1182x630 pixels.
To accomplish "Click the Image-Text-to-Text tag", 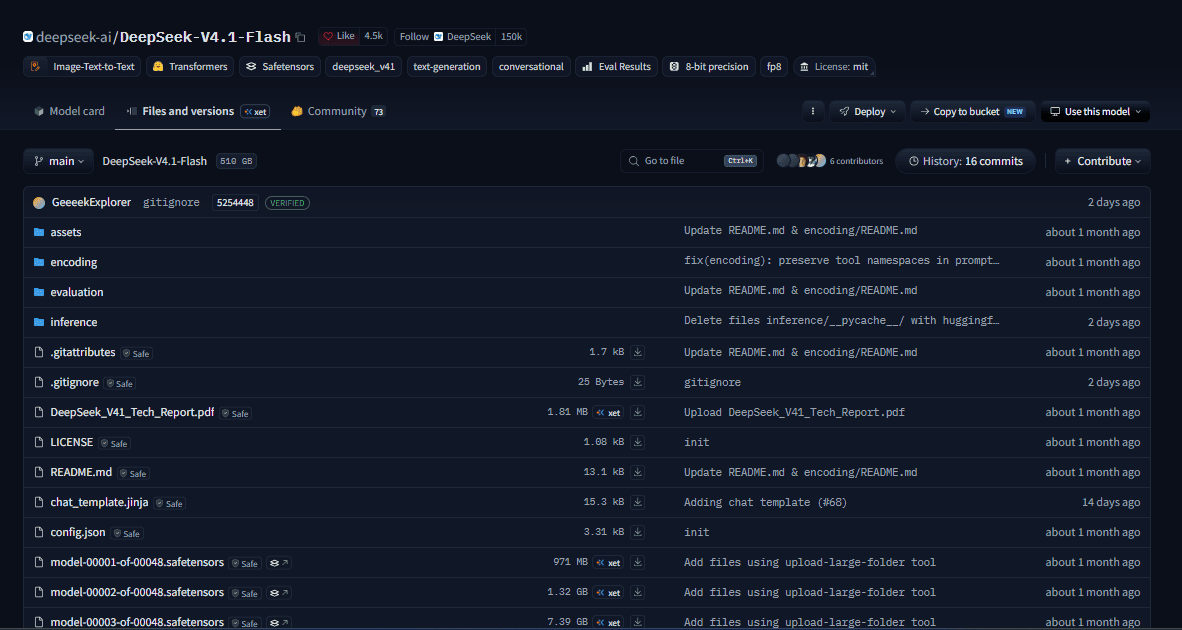I will coord(82,66).
